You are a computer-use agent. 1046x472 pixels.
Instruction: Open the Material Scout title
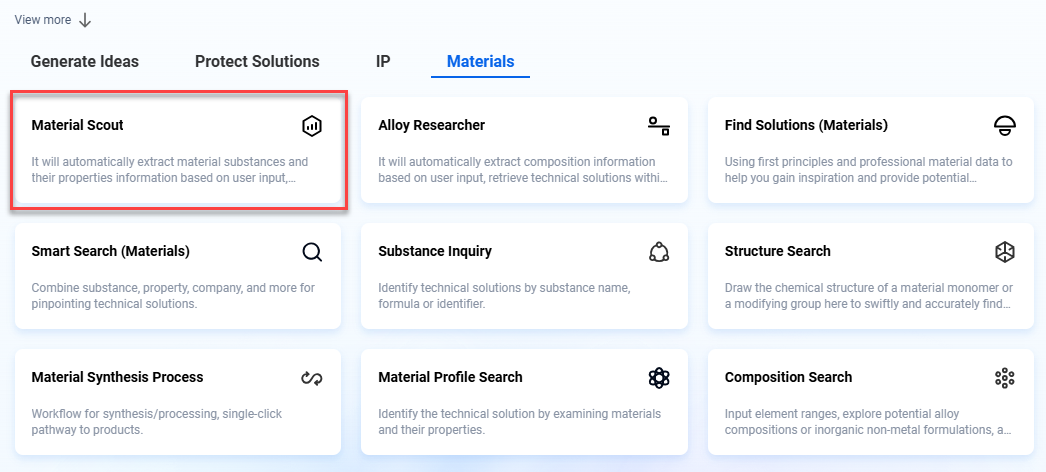coord(78,126)
